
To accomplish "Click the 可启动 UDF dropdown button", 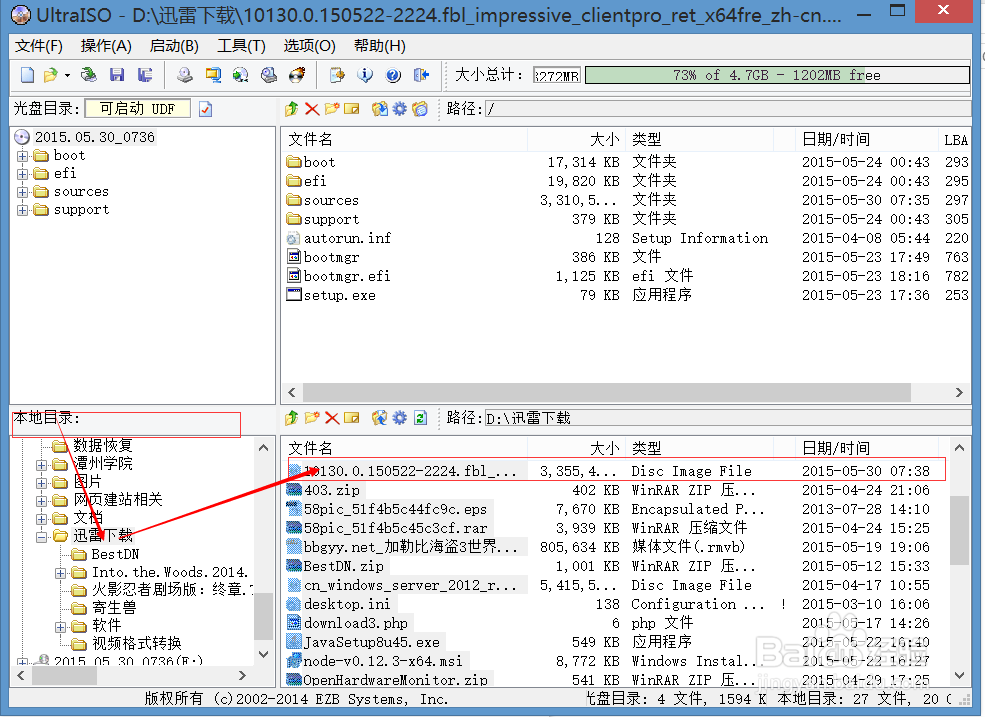I will click(137, 109).
